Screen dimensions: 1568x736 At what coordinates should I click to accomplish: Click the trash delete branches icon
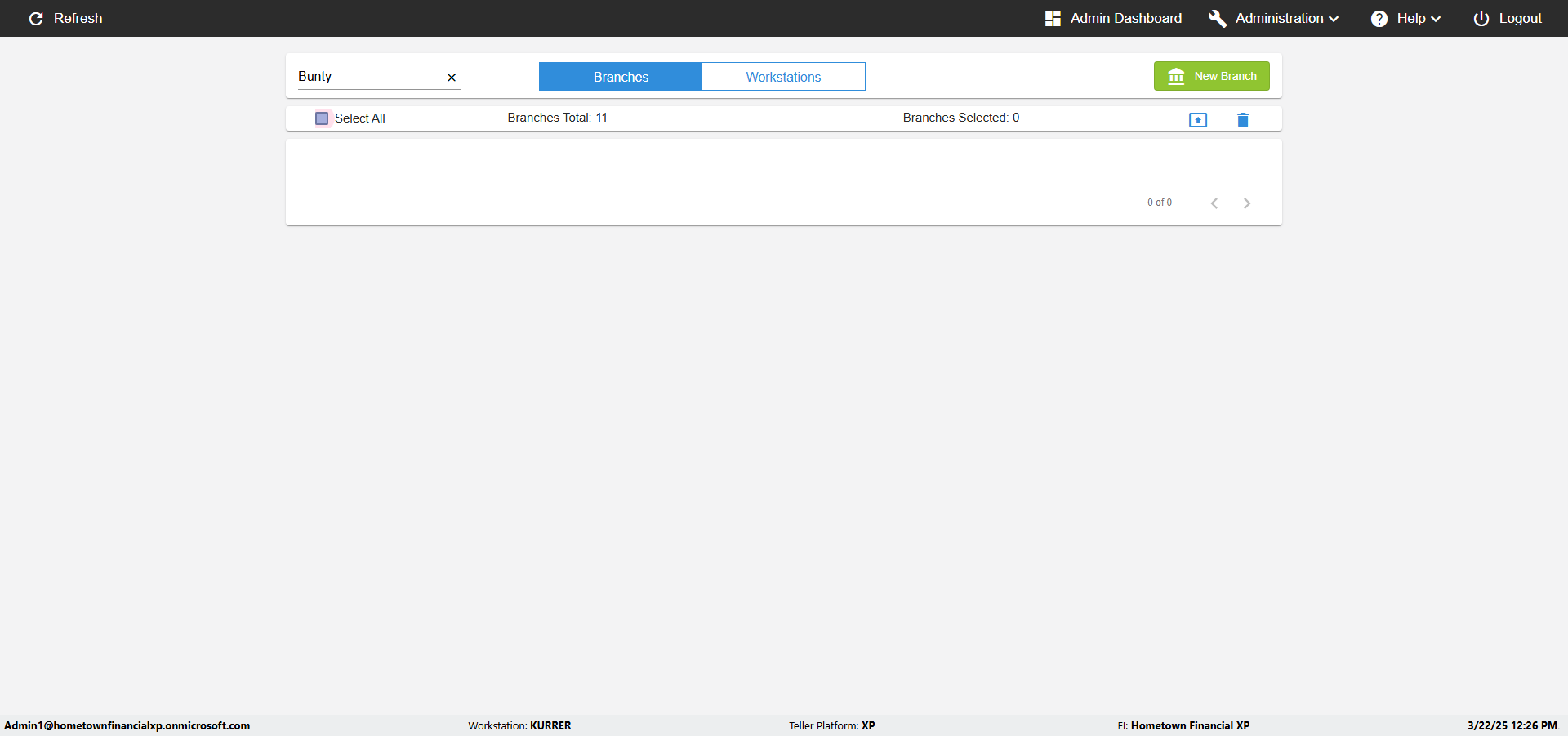point(1243,120)
